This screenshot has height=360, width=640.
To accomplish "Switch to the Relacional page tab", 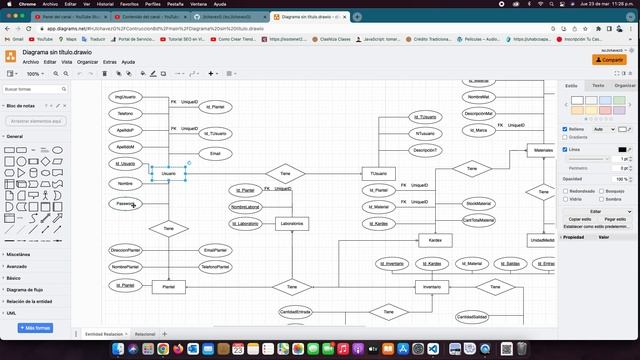I will 145,334.
